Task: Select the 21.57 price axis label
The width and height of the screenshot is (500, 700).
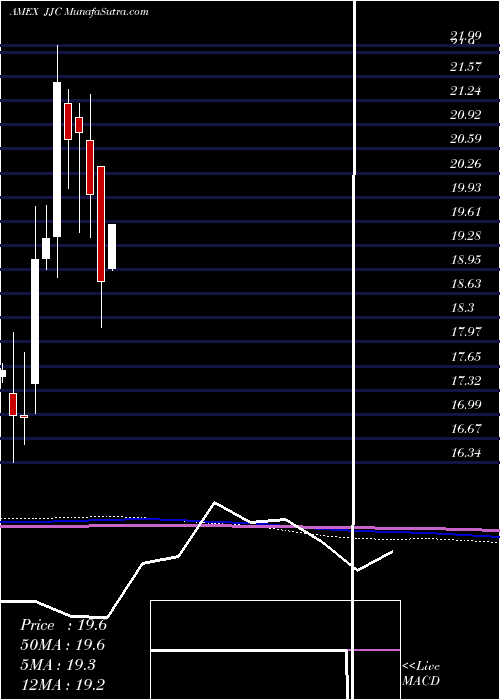Action: click(466, 67)
